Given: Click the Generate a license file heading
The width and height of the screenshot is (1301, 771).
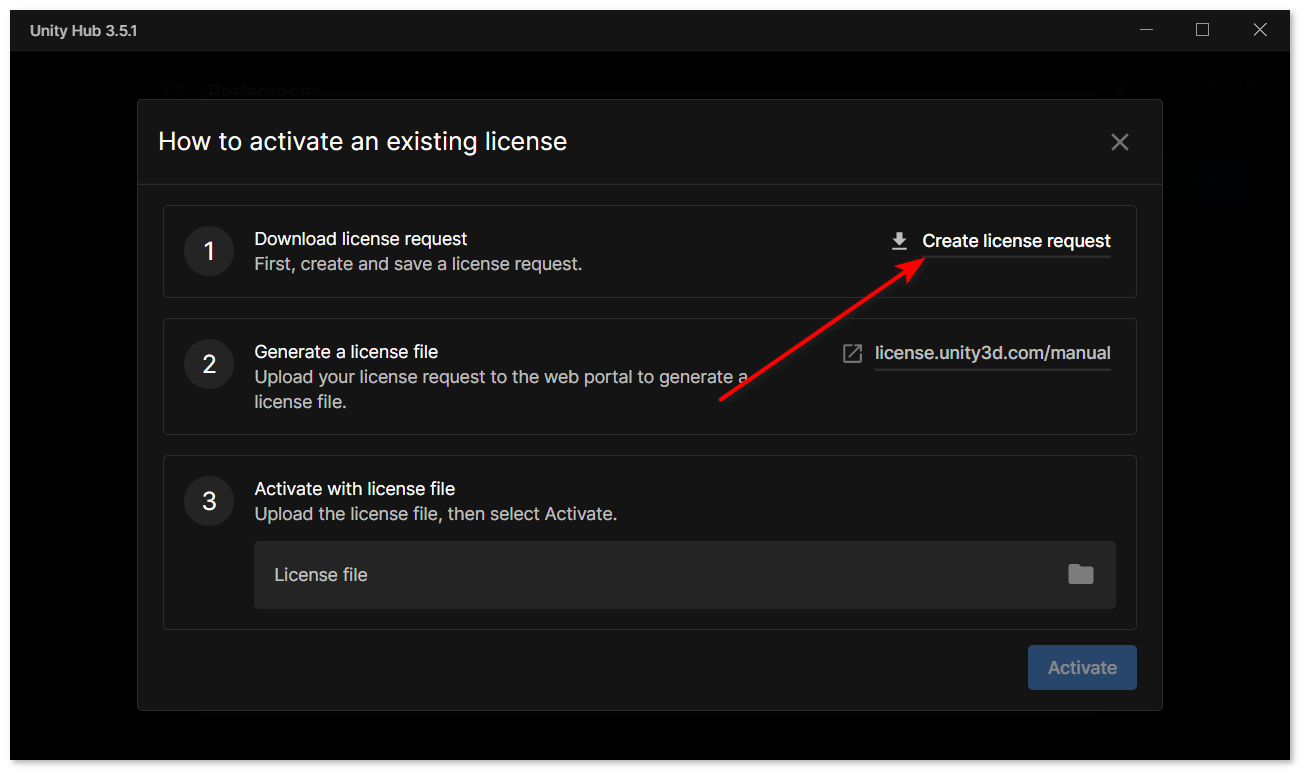Looking at the screenshot, I should point(346,352).
